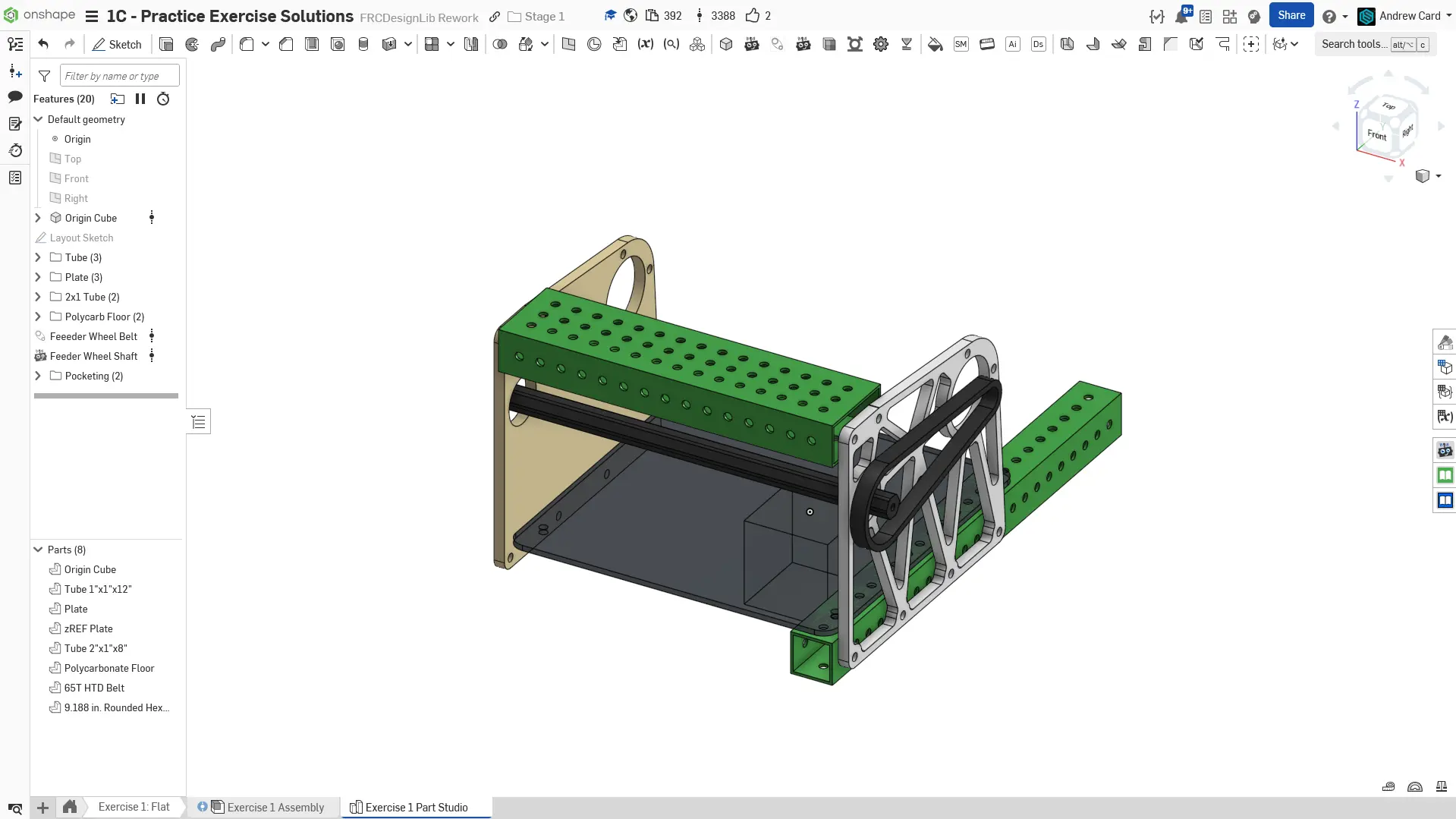Open the Comments panel icon

[15, 96]
